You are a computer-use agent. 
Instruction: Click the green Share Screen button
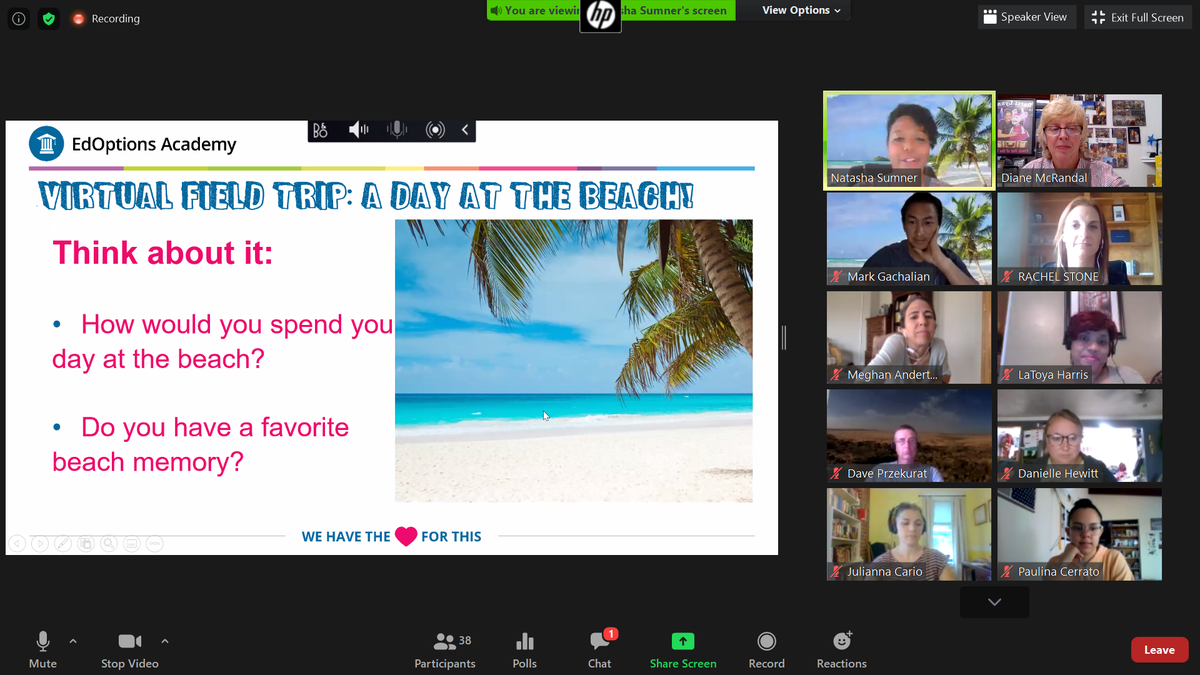(683, 650)
